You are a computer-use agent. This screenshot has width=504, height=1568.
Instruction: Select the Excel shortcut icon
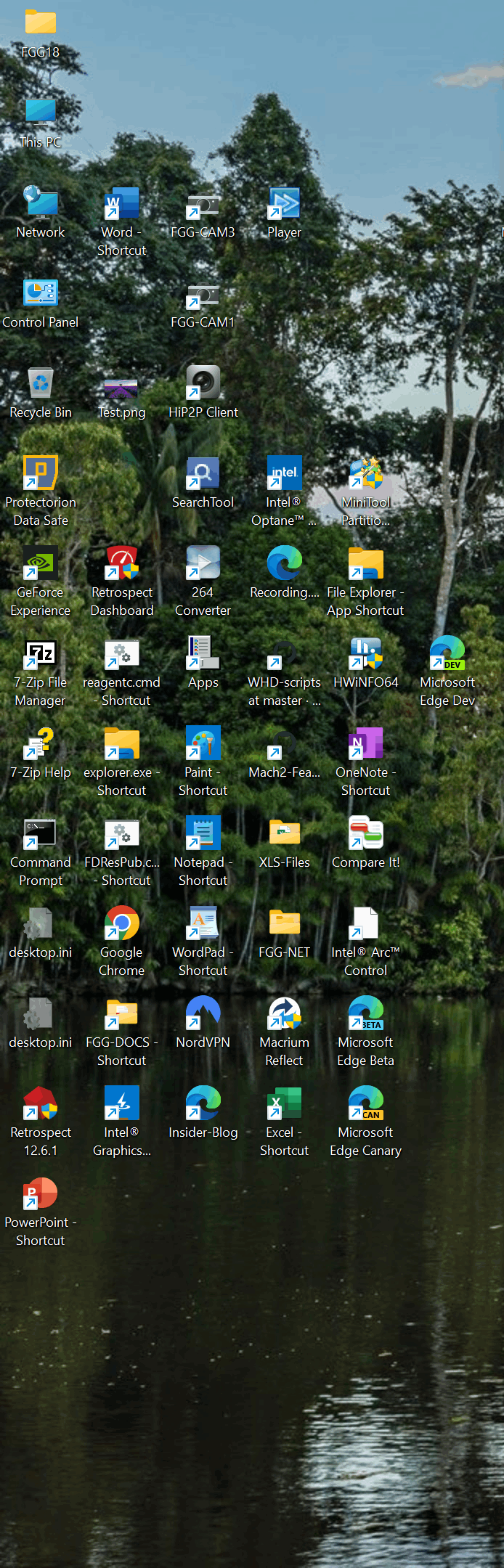point(285,1103)
